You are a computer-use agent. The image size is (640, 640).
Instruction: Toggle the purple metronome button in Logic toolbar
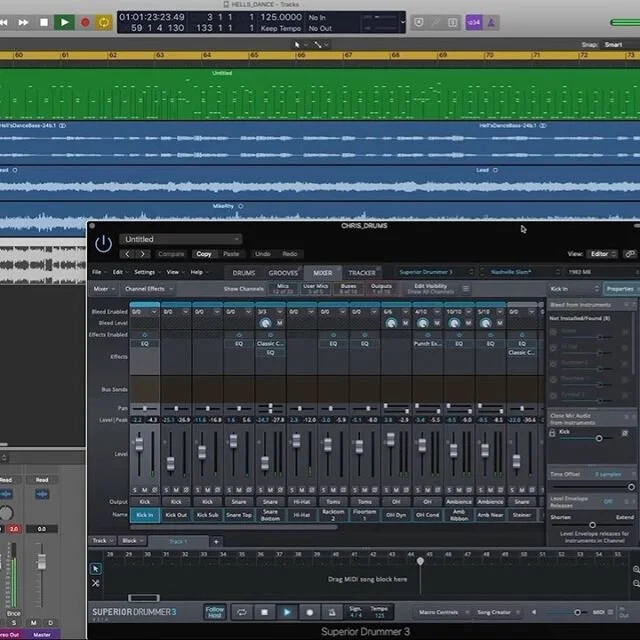tap(491, 22)
